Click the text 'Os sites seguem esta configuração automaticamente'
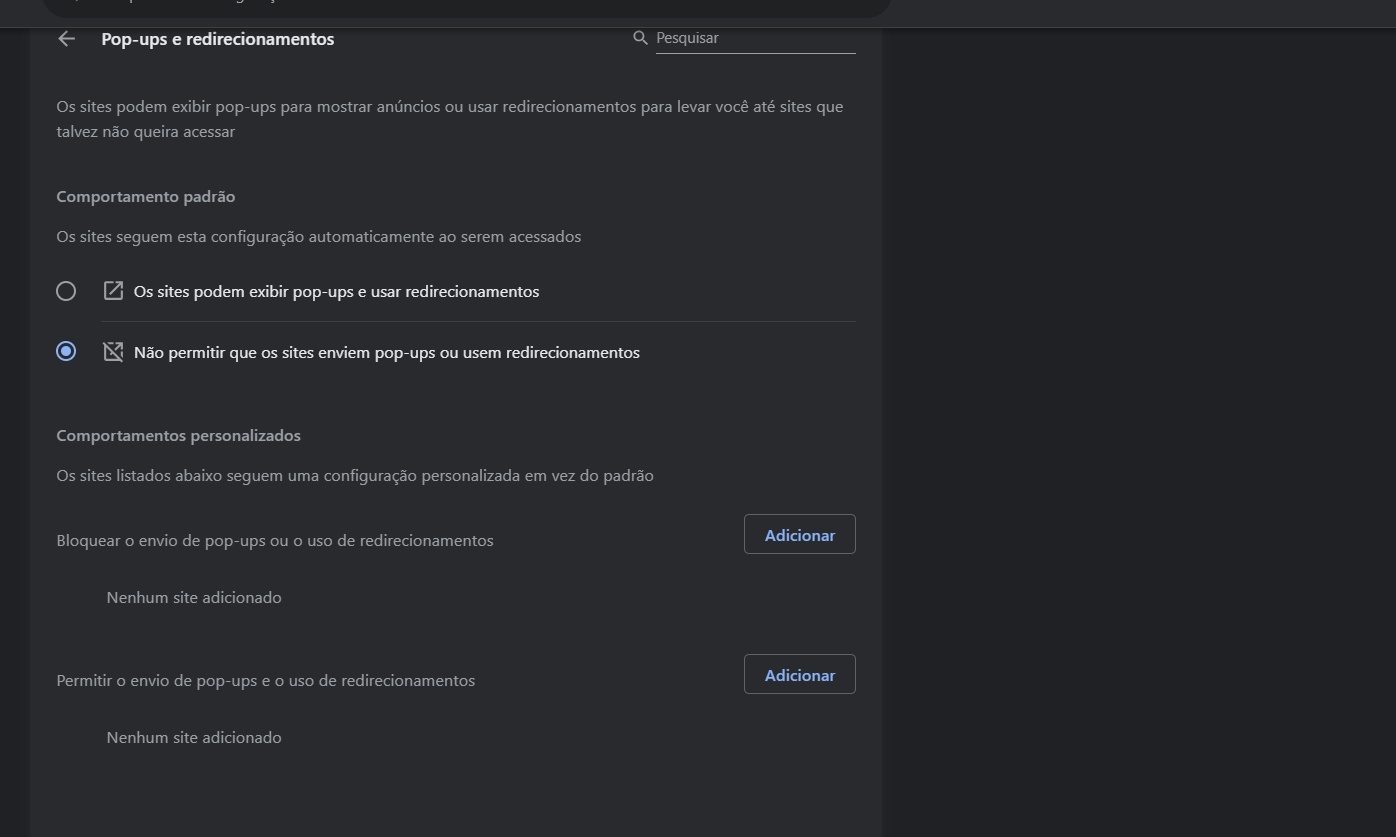This screenshot has height=837, width=1396. 319,237
